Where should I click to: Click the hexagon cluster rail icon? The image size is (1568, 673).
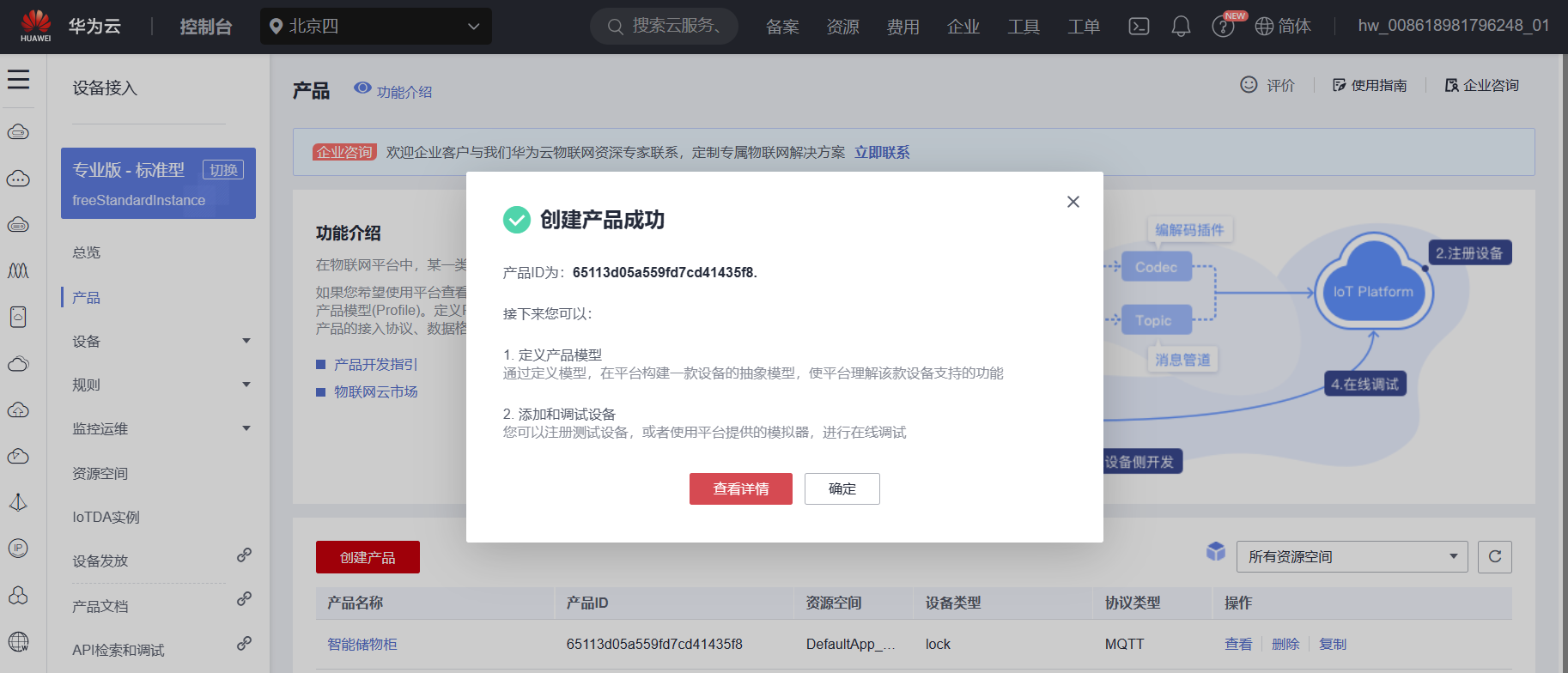pos(18,595)
